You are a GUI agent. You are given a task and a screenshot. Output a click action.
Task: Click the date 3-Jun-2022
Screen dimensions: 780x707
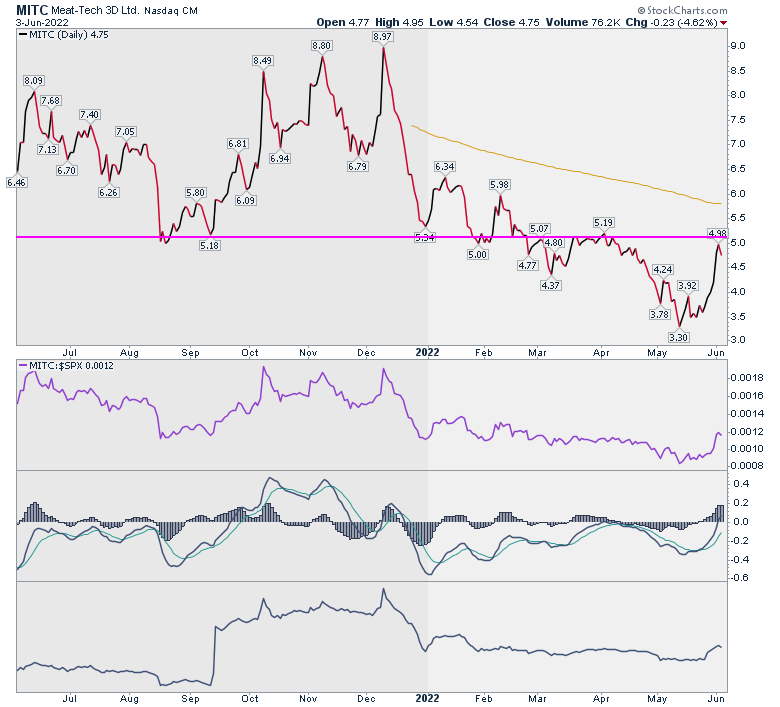point(42,22)
